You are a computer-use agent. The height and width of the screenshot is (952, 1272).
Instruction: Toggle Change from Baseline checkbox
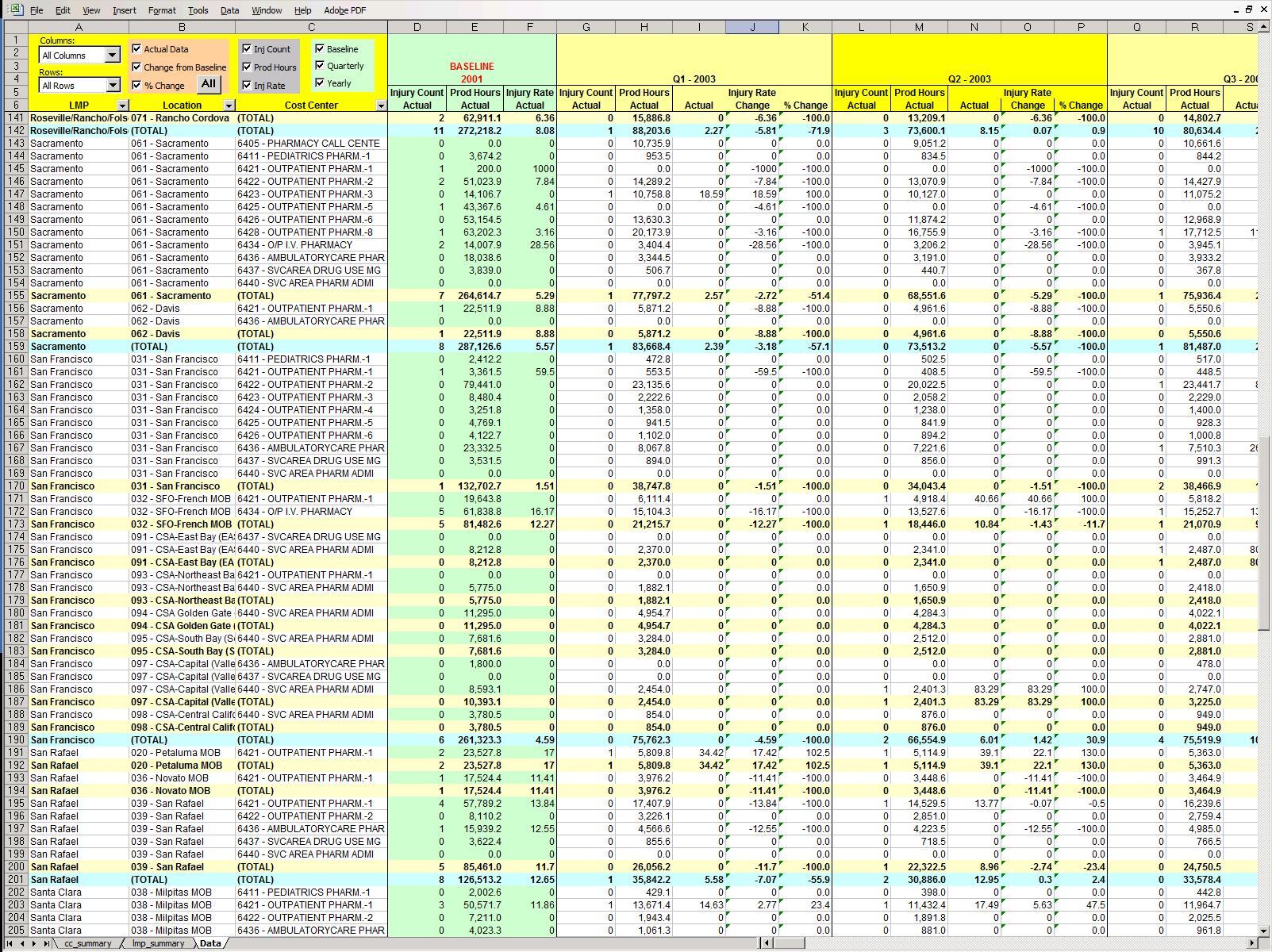[136, 67]
